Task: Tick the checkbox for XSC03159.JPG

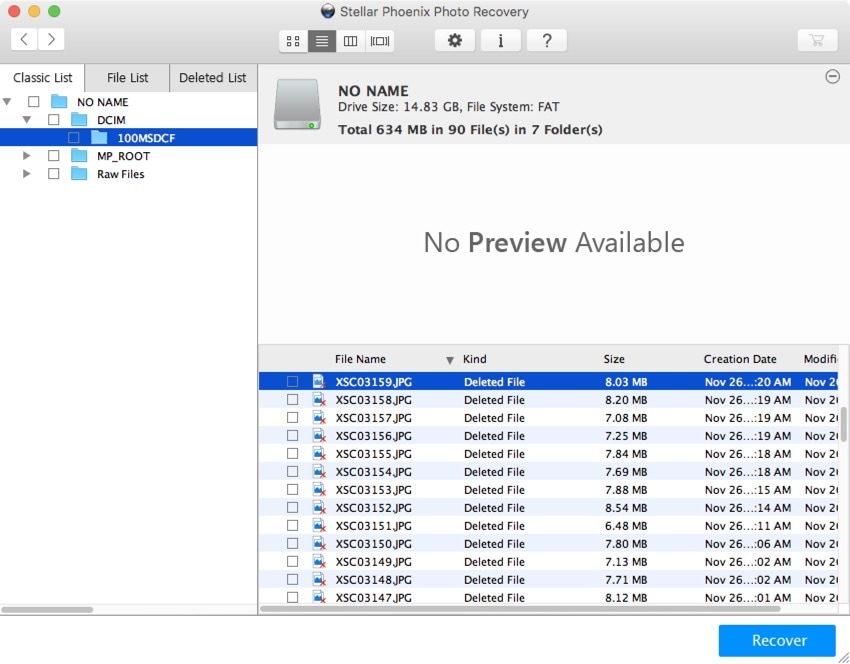Action: pyautogui.click(x=292, y=382)
